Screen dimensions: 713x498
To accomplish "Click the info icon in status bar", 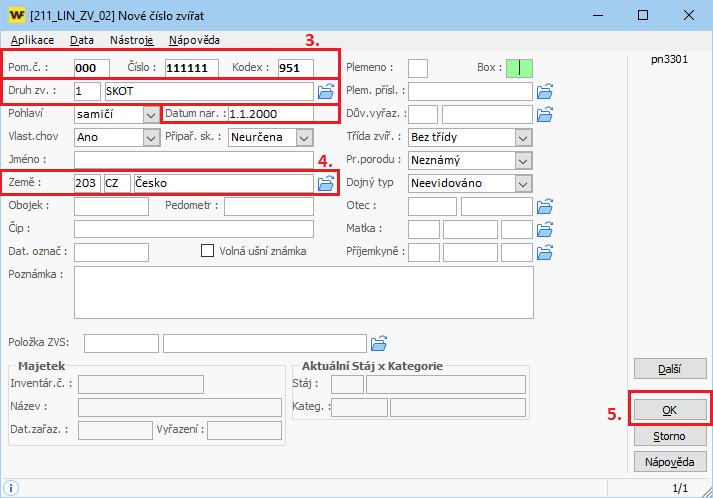I will pyautogui.click(x=12, y=488).
